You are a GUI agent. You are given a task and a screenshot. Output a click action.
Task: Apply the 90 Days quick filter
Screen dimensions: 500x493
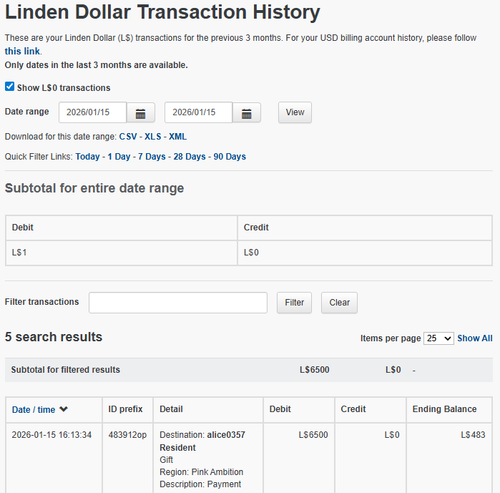(230, 157)
